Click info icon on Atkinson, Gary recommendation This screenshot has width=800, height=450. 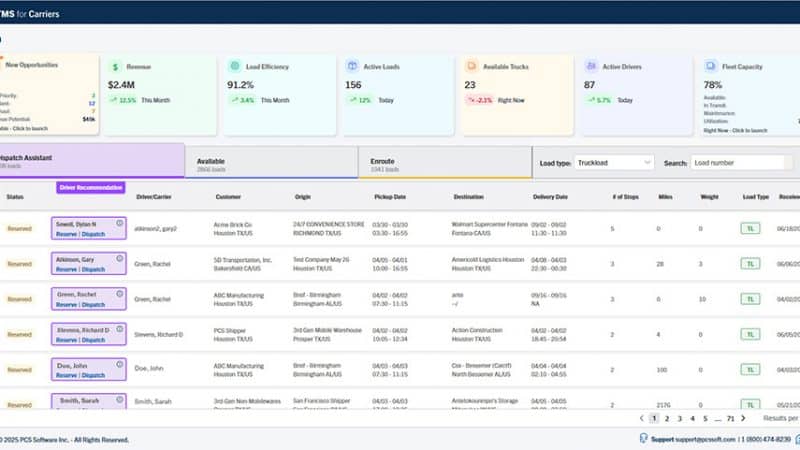pyautogui.click(x=120, y=258)
